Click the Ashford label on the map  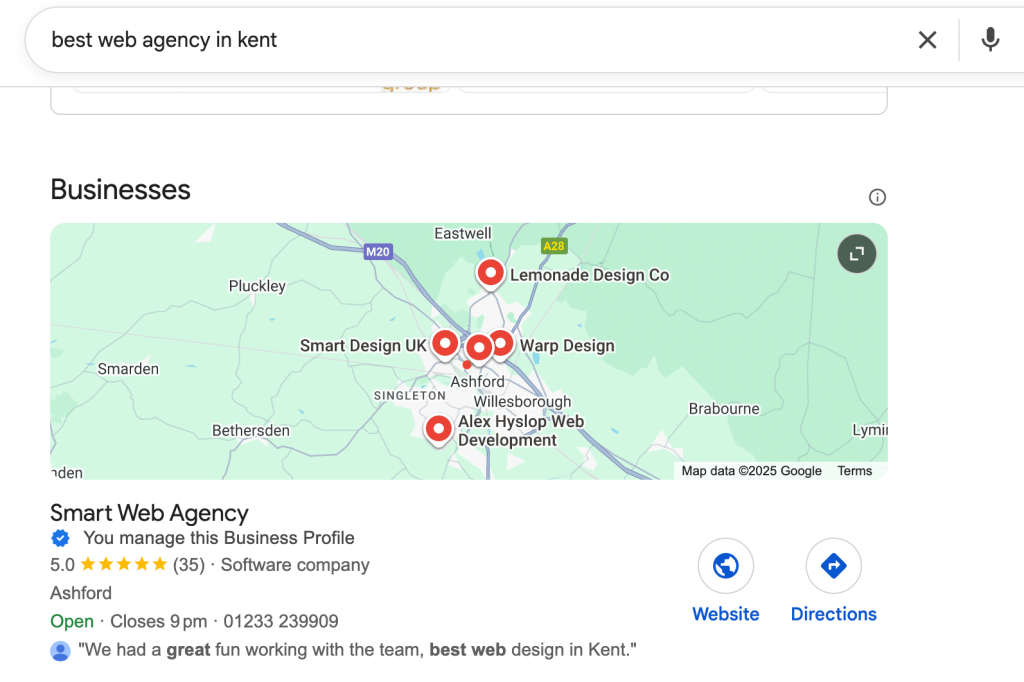click(478, 382)
